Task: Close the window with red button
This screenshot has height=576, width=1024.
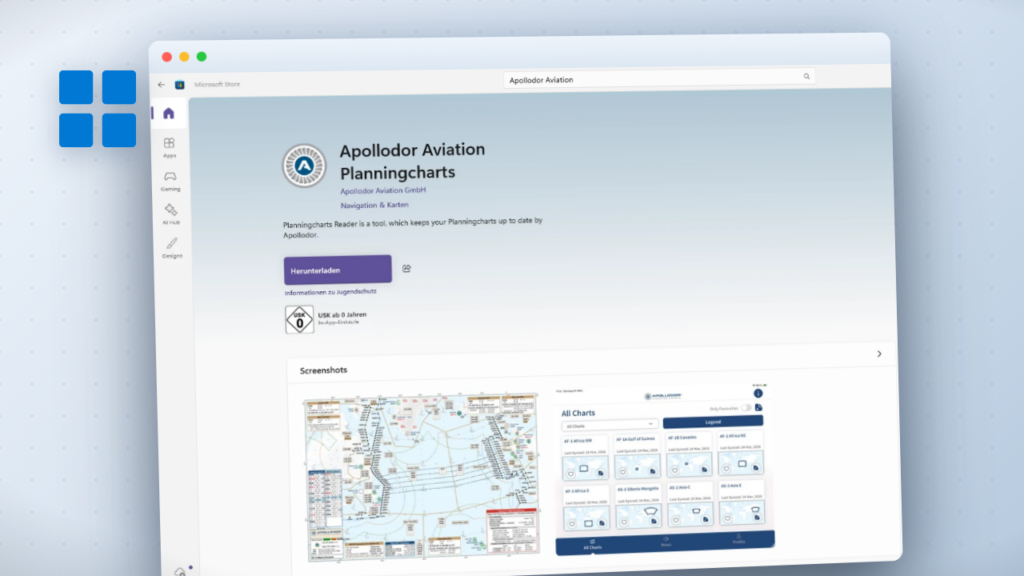Action: point(167,57)
